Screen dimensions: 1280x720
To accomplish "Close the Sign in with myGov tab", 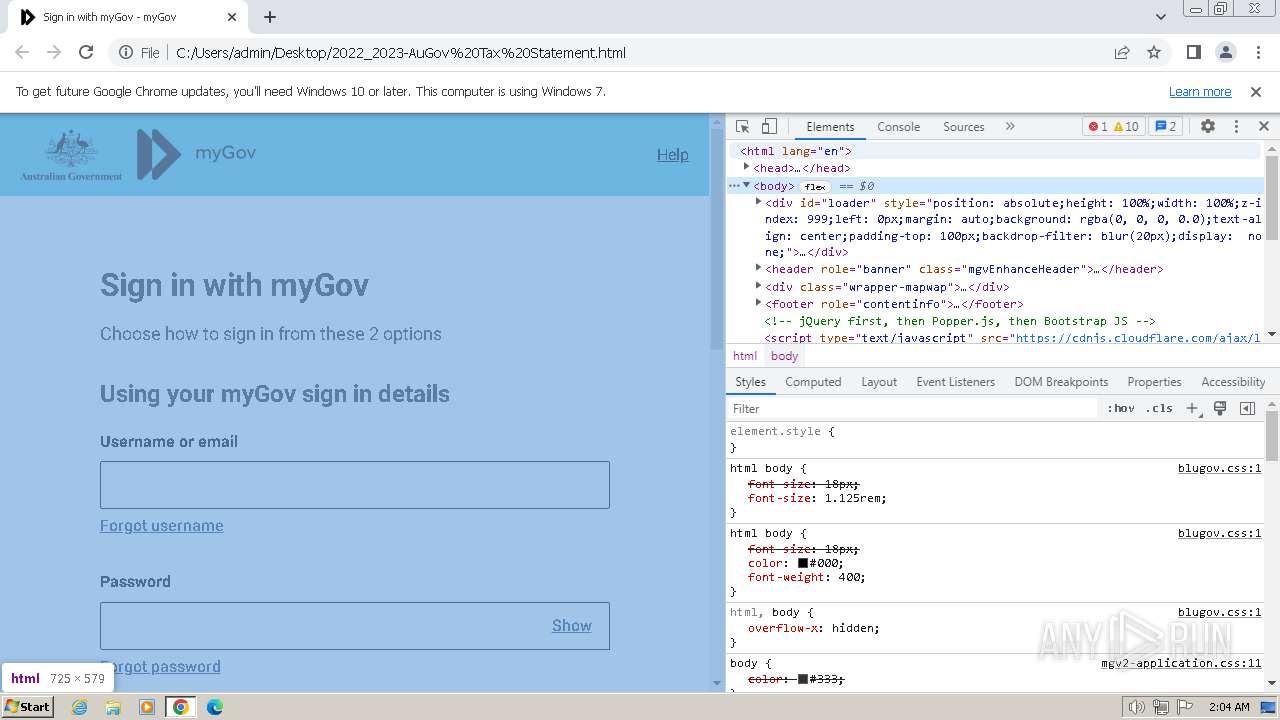I will pos(232,17).
